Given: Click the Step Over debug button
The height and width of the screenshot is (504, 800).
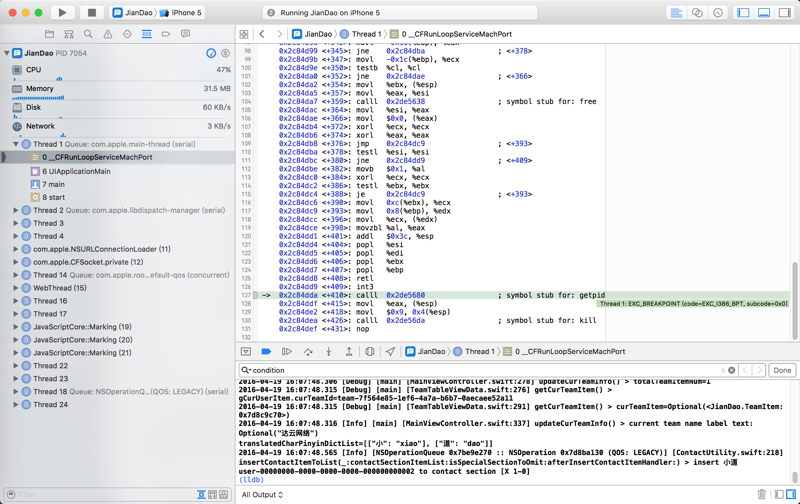Looking at the screenshot, I should (308, 352).
